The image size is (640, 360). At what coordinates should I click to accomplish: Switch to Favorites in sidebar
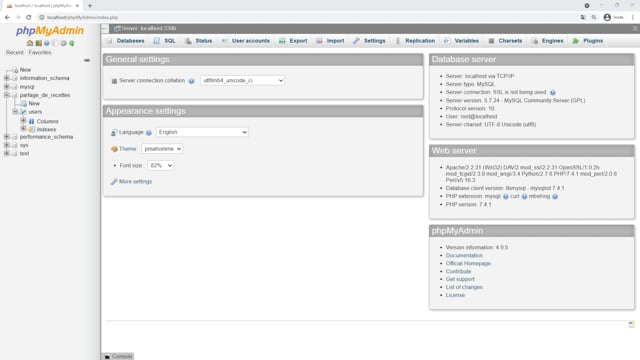point(40,53)
